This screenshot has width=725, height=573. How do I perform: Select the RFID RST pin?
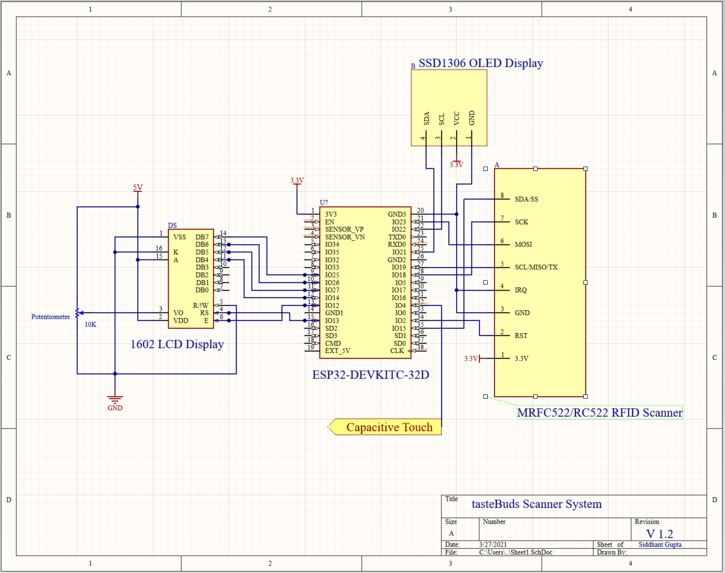521,336
